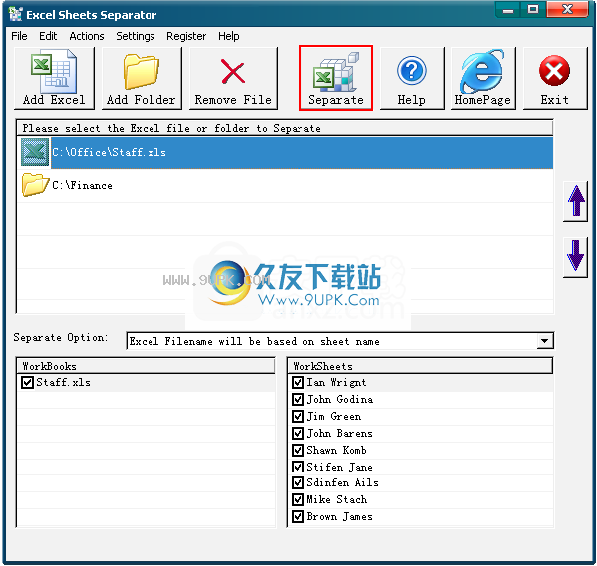This screenshot has height=566, width=597.
Task: Toggle the Sdinfen Ails worksheet checkbox
Action: pos(298,482)
